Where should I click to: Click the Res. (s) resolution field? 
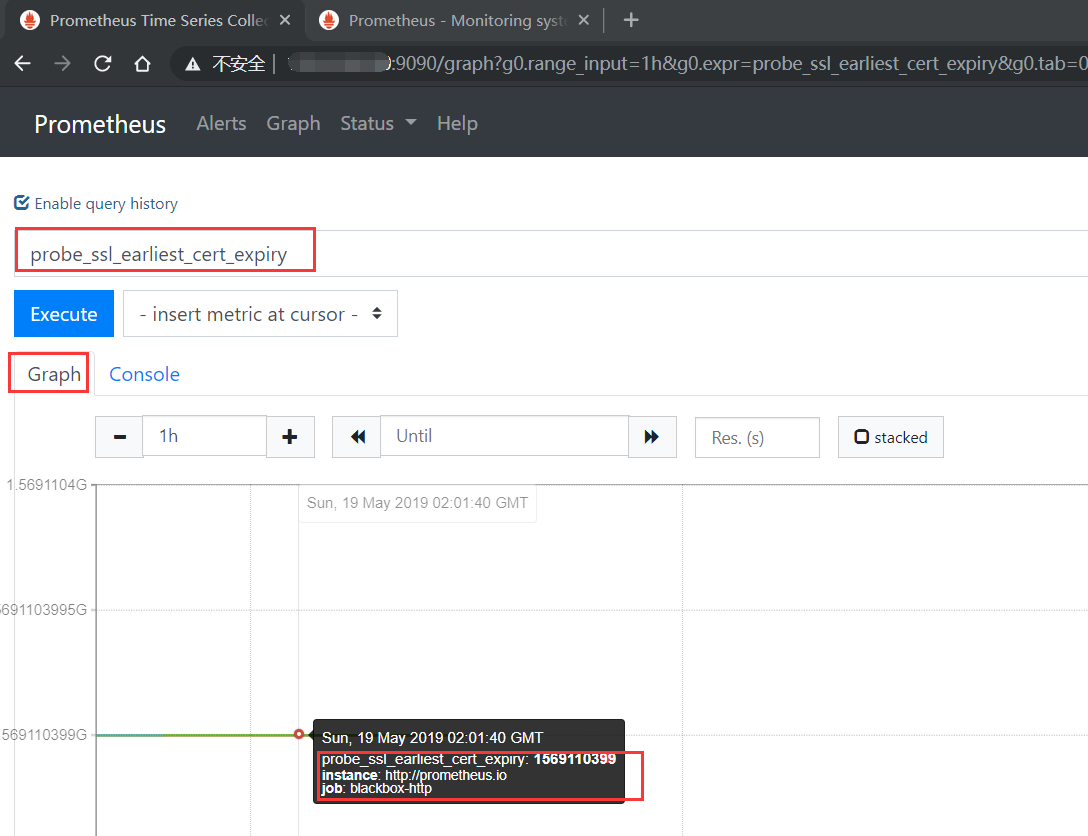757,437
